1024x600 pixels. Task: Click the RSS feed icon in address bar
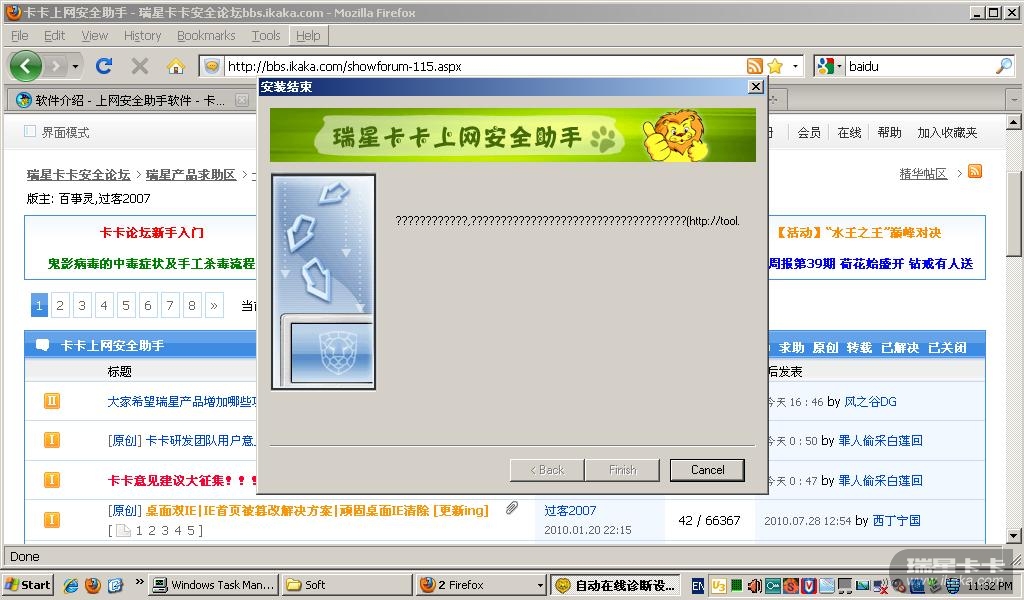click(754, 66)
